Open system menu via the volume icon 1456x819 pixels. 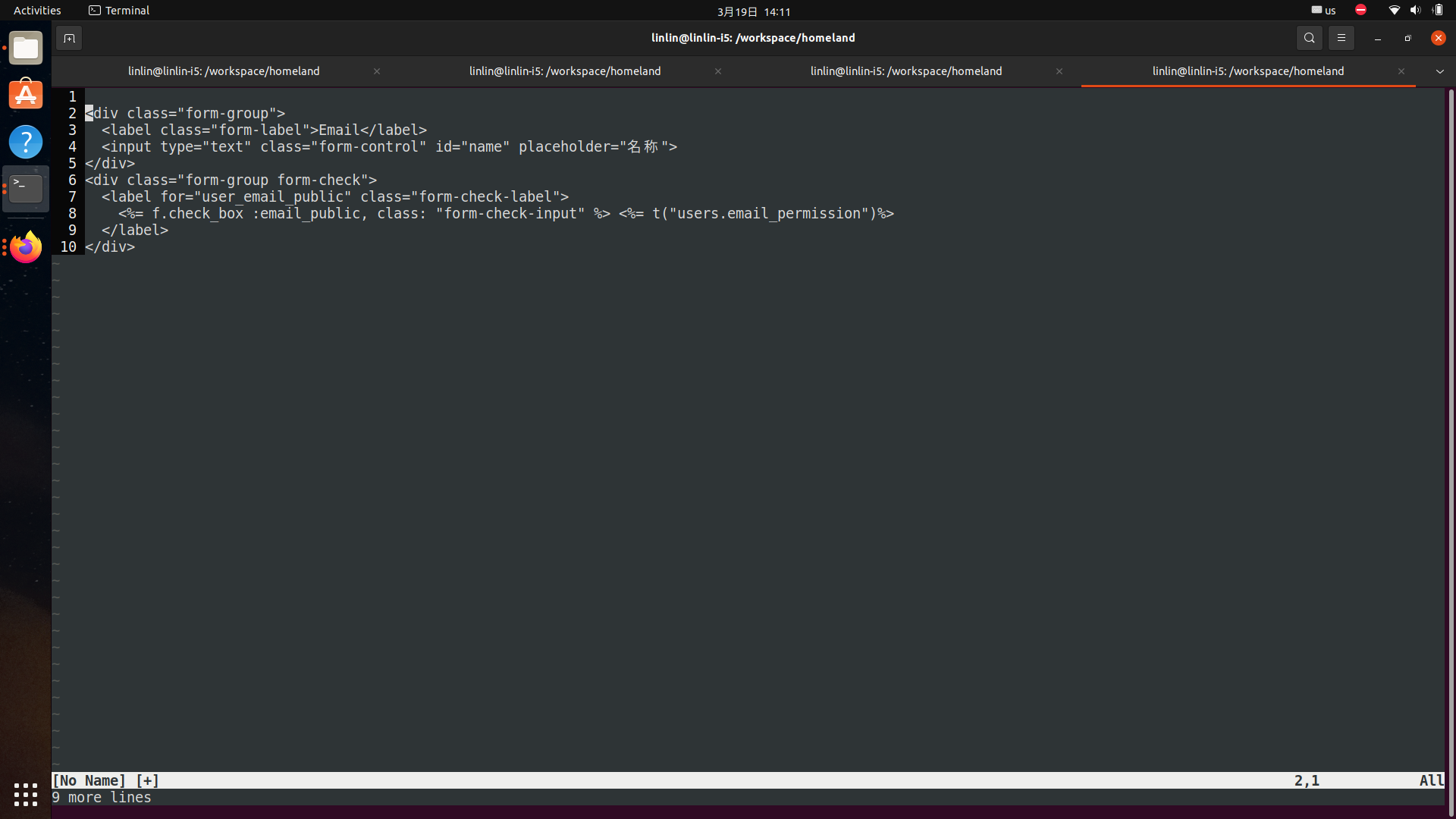click(x=1415, y=11)
